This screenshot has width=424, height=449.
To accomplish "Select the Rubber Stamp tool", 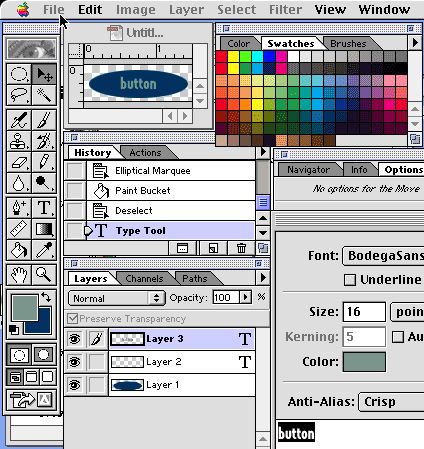I will point(19,141).
